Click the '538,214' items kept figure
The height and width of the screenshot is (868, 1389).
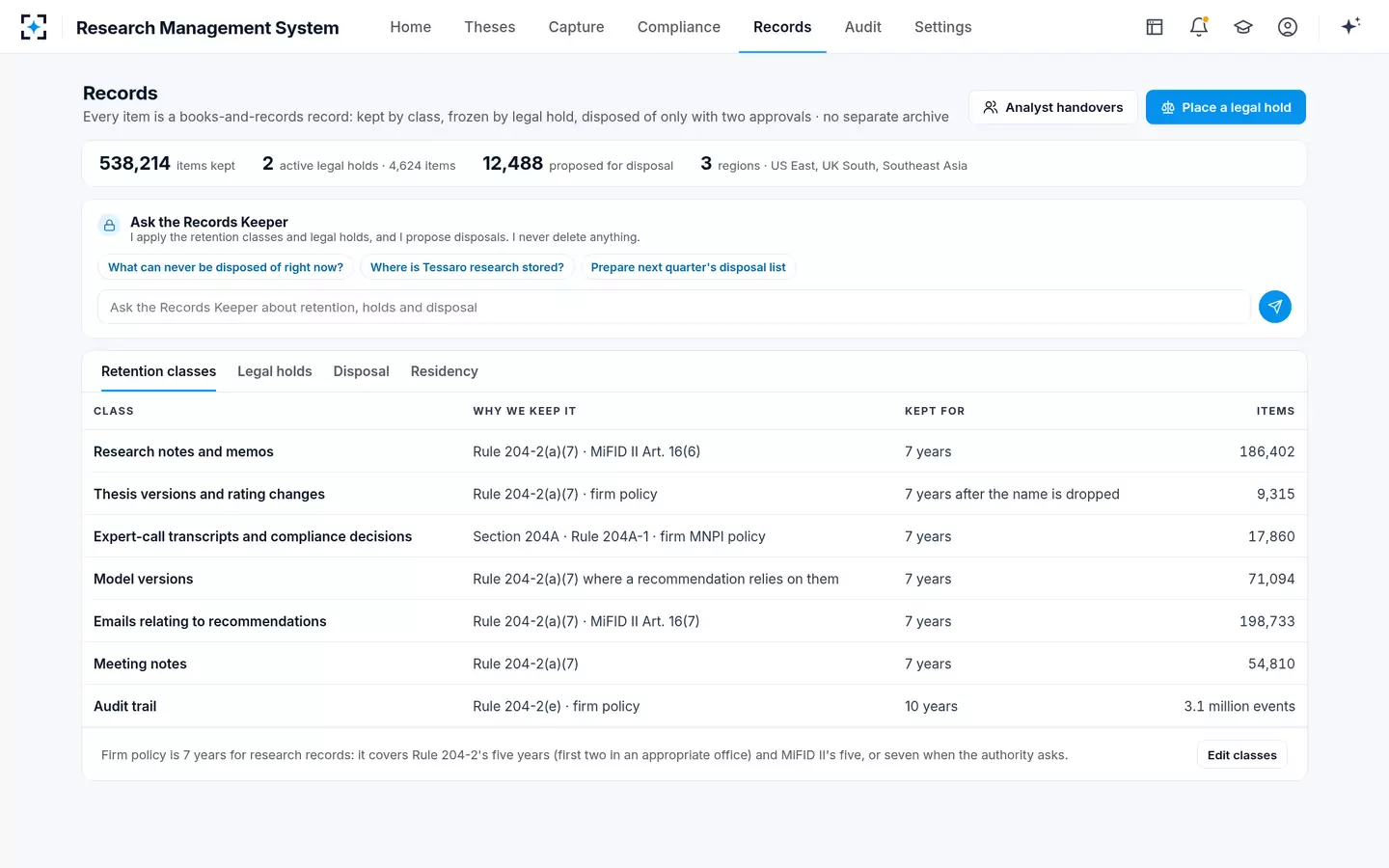pos(135,163)
